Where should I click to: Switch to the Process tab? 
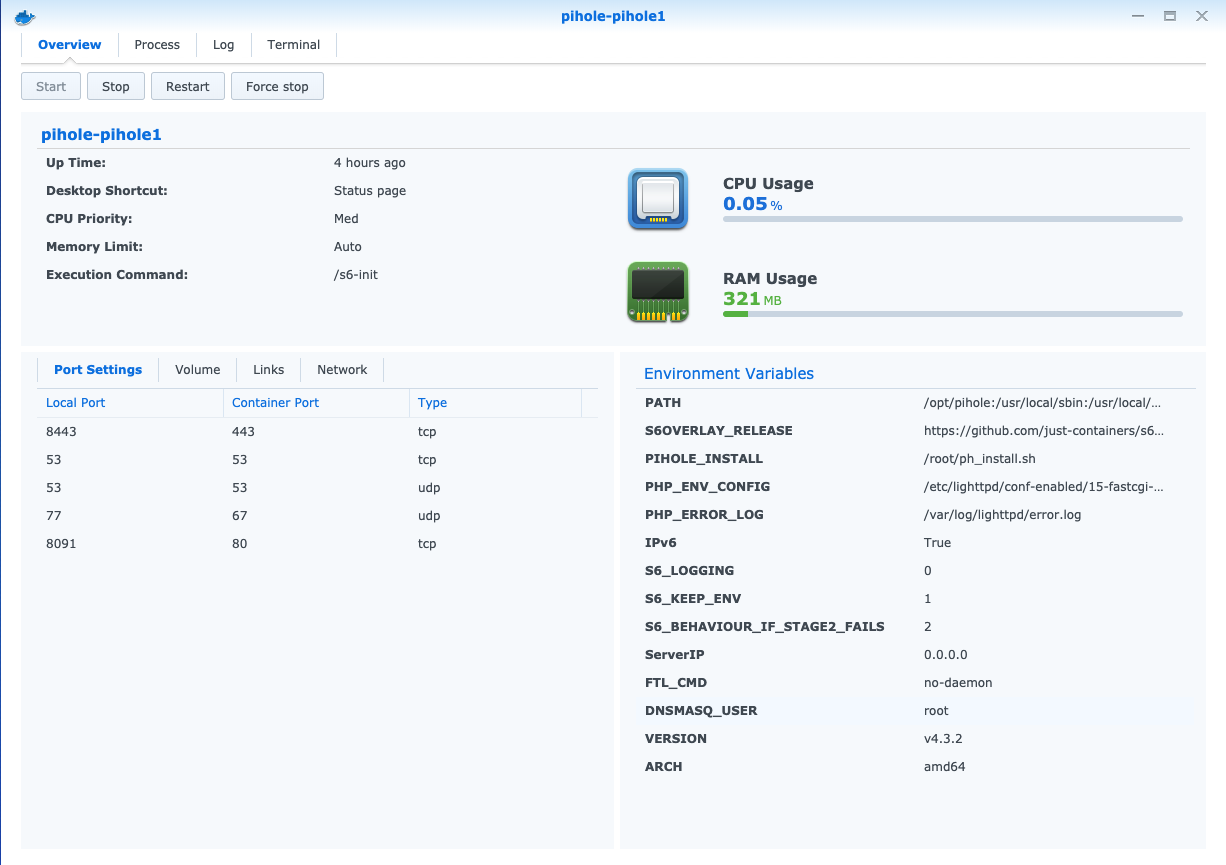[x=157, y=45]
